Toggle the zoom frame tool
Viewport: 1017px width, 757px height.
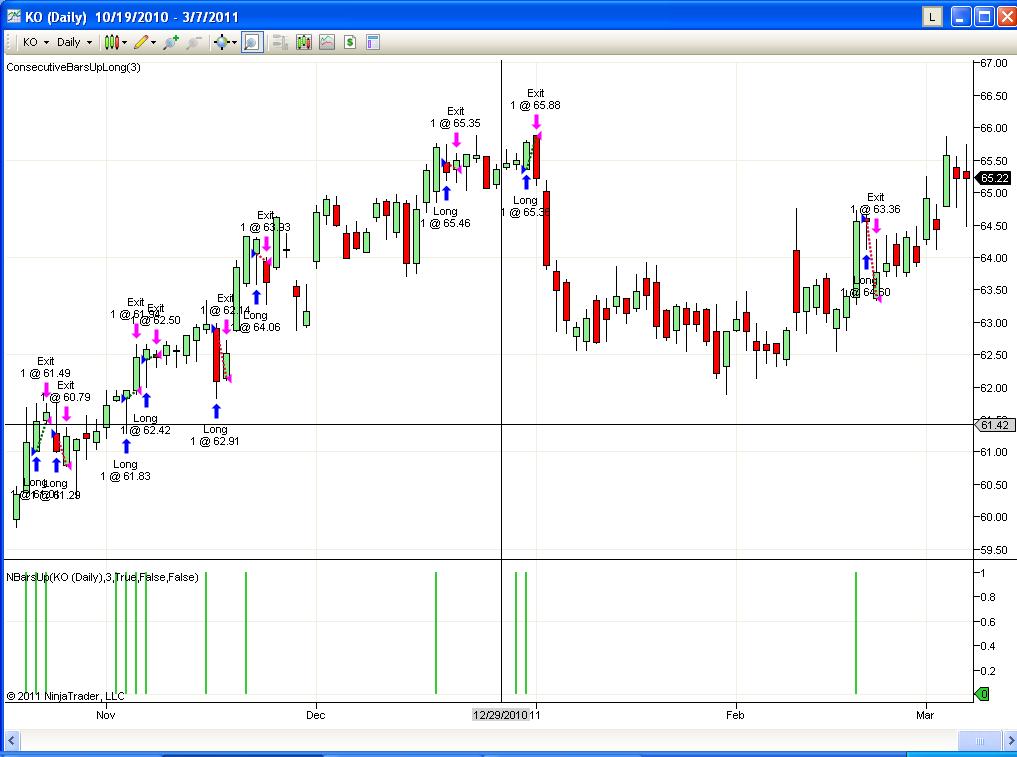coord(252,43)
